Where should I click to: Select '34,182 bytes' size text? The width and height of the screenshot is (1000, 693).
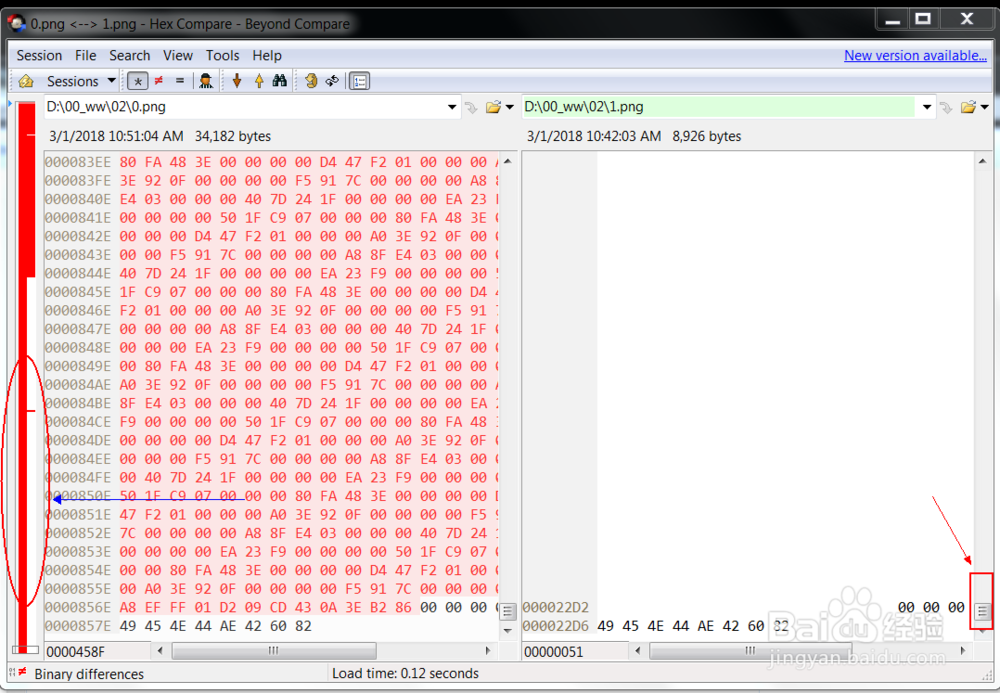point(233,136)
